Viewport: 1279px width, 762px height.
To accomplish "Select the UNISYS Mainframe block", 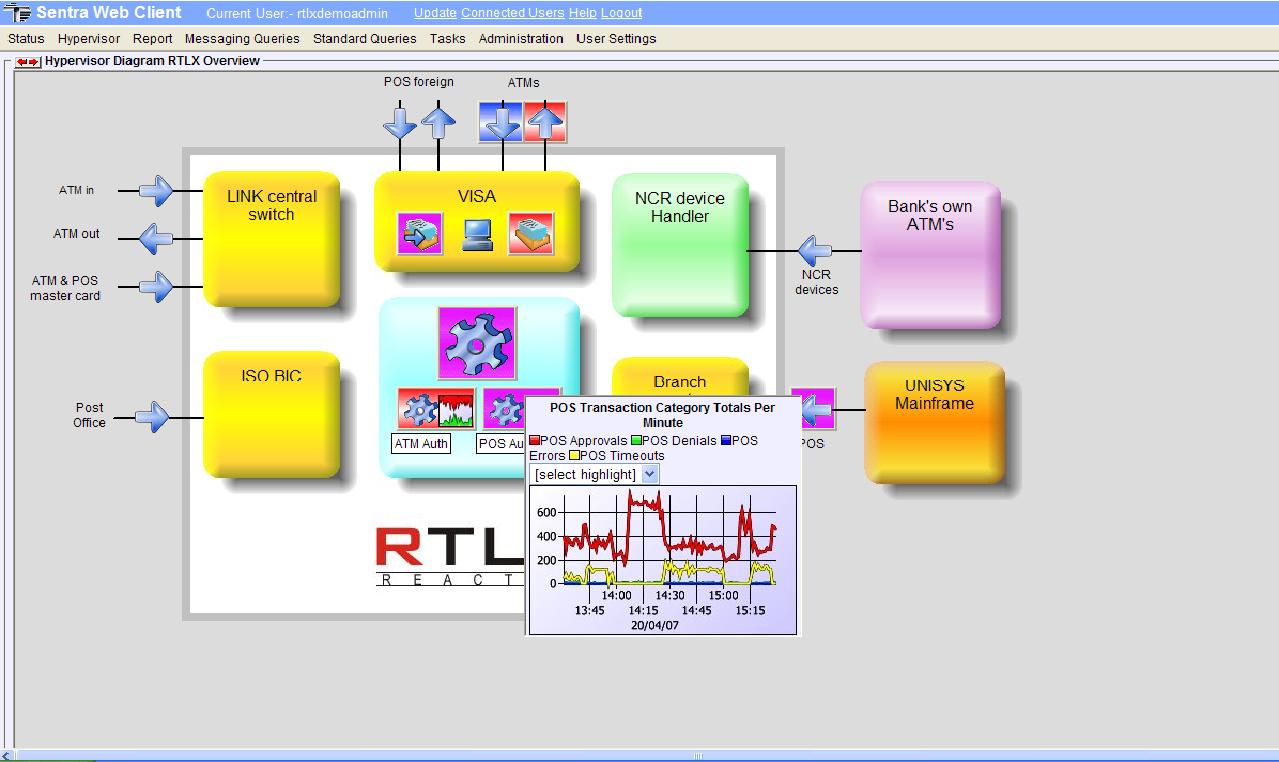I will (934, 422).
